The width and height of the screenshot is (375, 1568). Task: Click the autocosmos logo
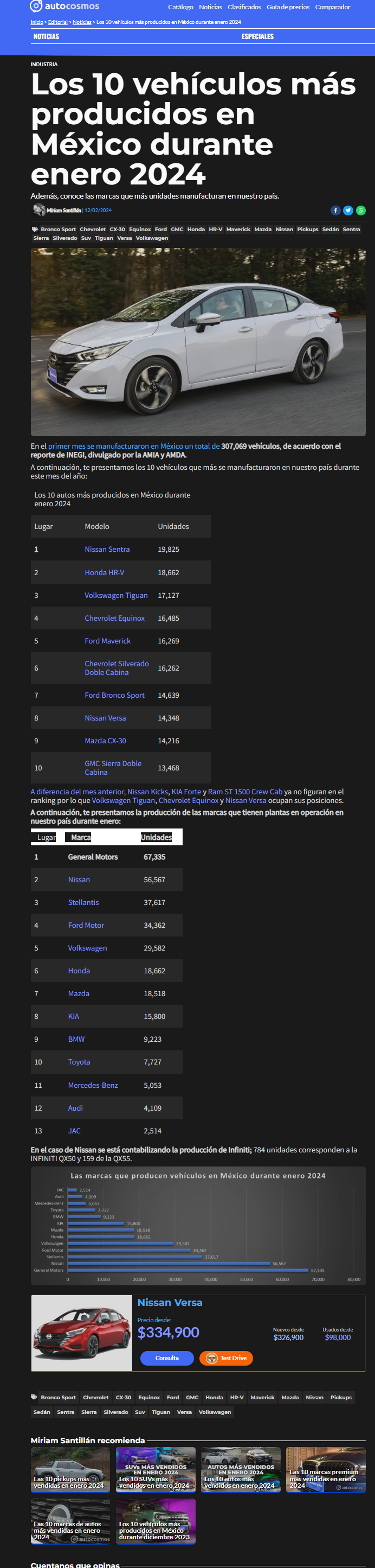click(x=65, y=7)
